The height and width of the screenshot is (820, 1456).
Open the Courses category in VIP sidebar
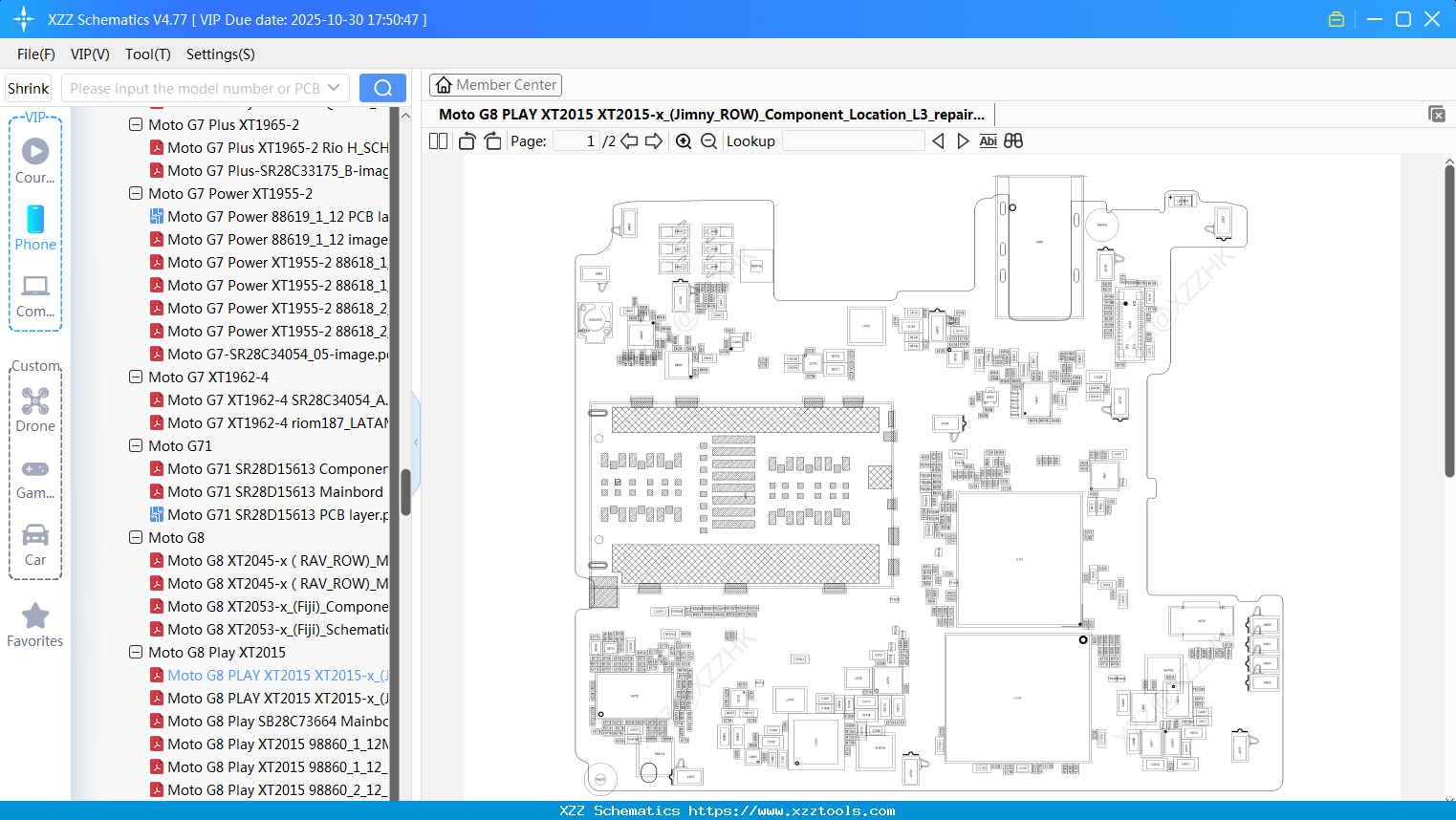pyautogui.click(x=35, y=161)
